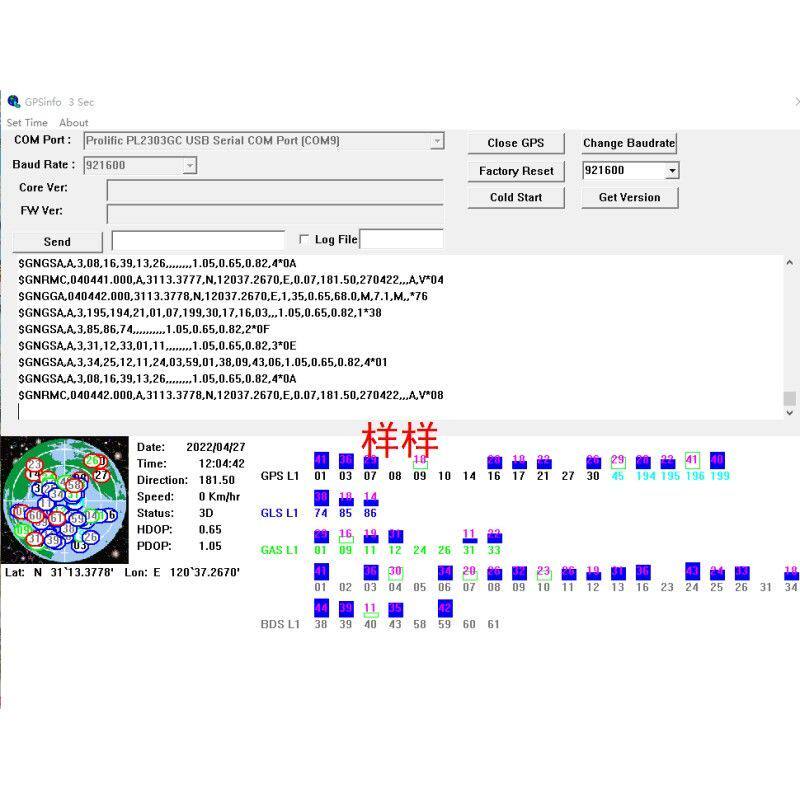Image resolution: width=800 pixels, height=800 pixels.
Task: Click the Close GPS button
Action: coord(516,143)
